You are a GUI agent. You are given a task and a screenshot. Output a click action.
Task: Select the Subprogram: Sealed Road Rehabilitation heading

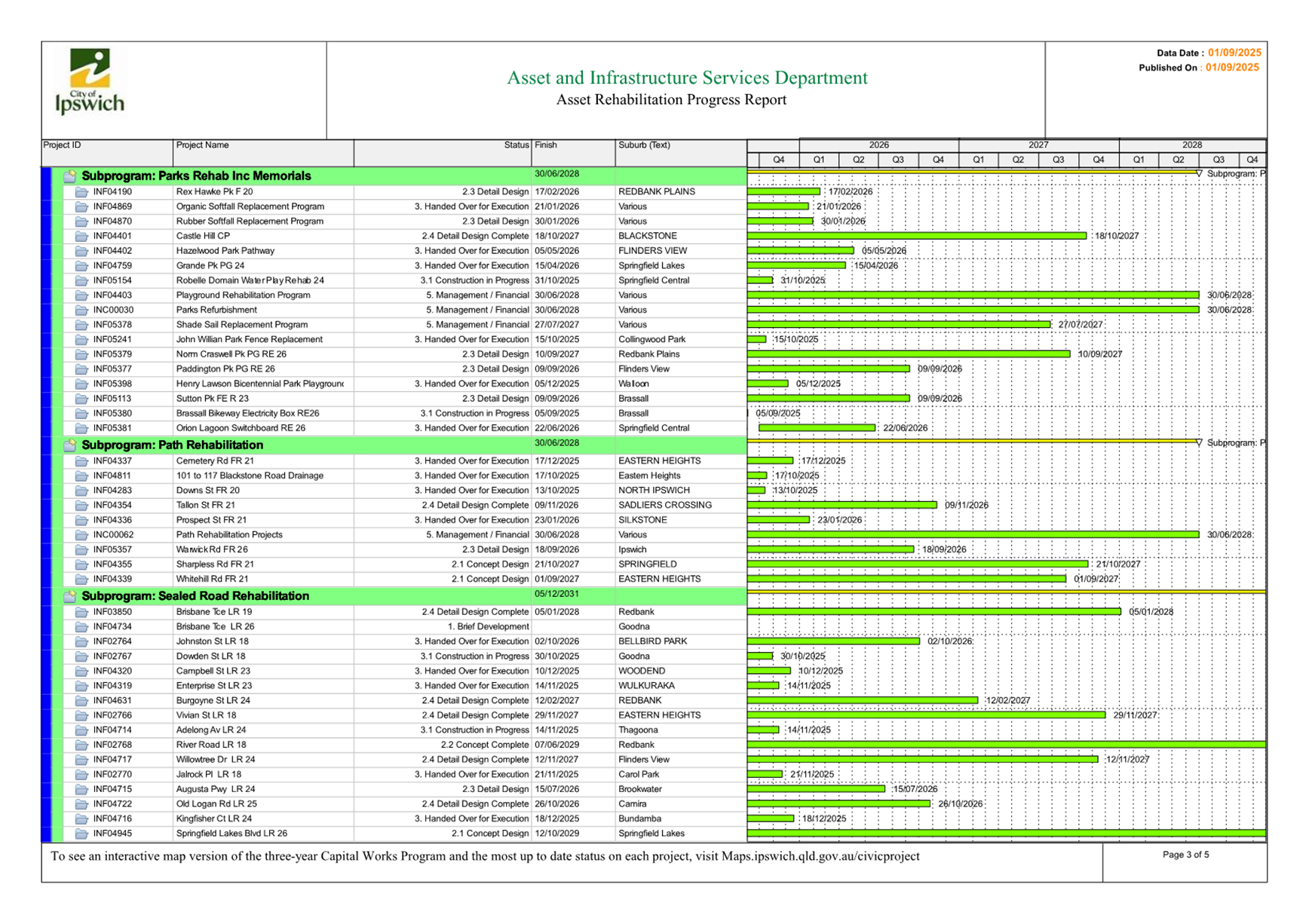[195, 595]
